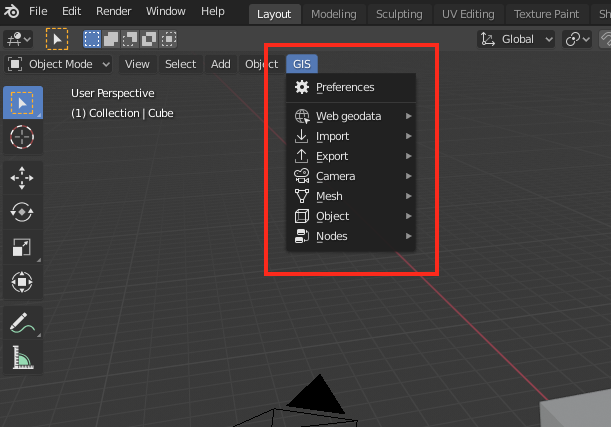The width and height of the screenshot is (611, 427).
Task: Switch to the Sculpting workspace tab
Action: point(399,14)
